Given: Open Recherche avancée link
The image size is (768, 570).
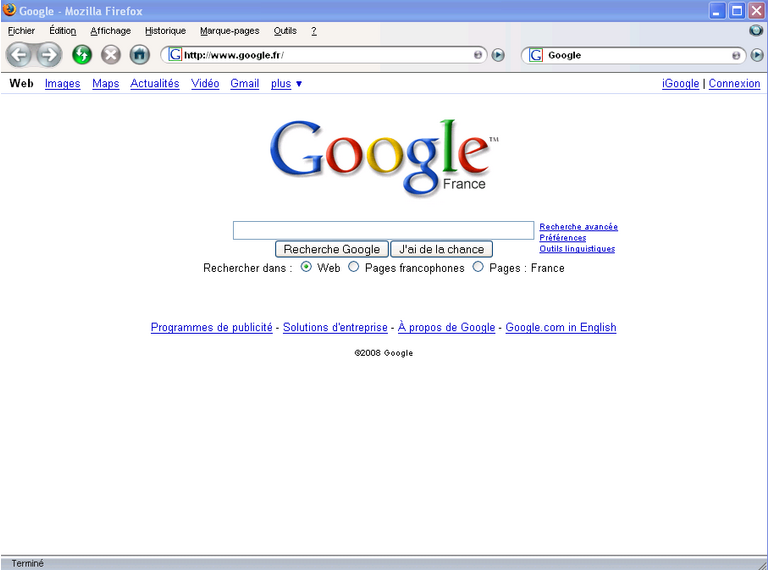Looking at the screenshot, I should [578, 227].
